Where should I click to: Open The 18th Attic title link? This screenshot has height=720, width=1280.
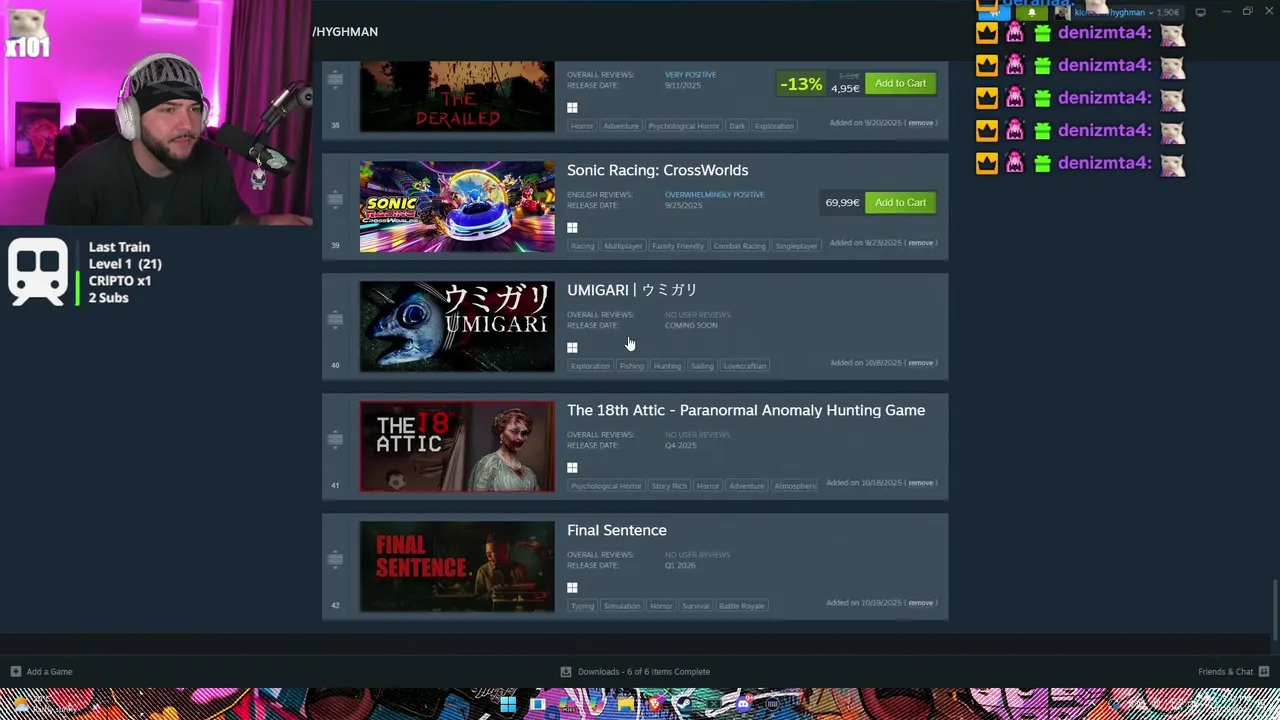[746, 410]
